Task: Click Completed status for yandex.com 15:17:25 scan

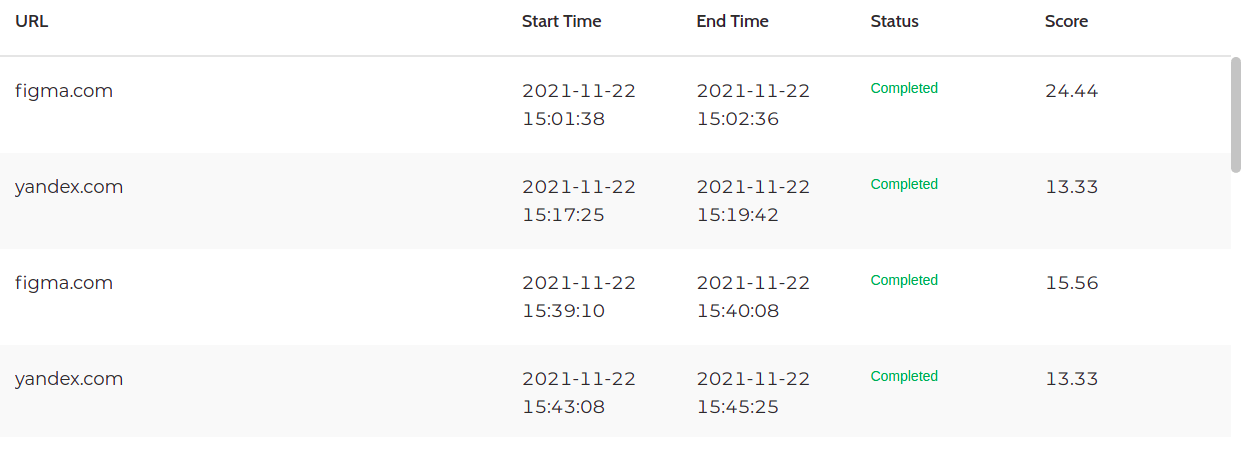Action: click(x=904, y=184)
